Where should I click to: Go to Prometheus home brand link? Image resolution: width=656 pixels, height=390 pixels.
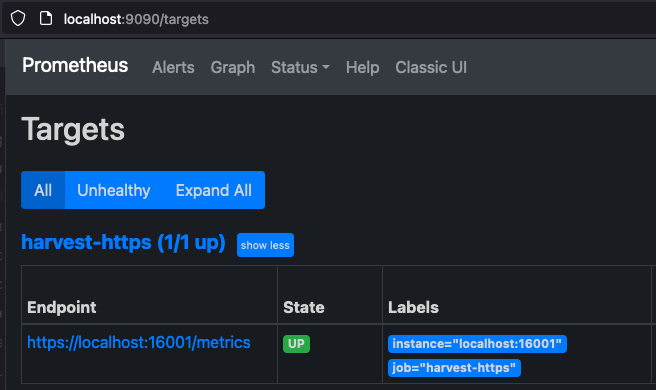pyautogui.click(x=75, y=65)
